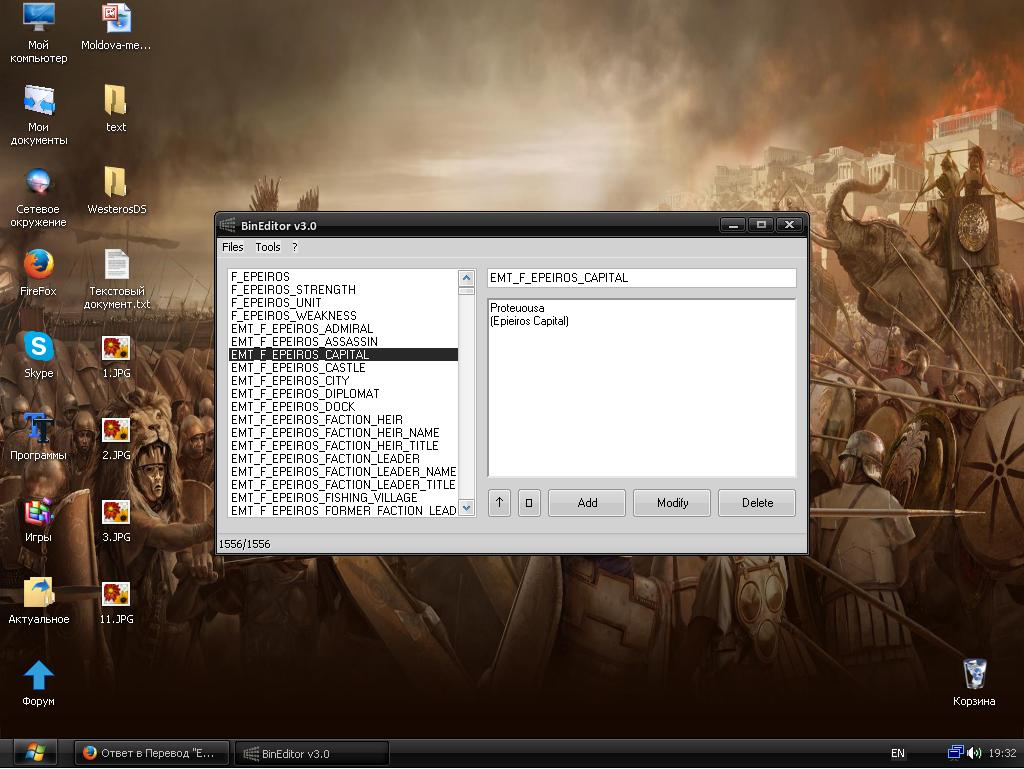The width and height of the screenshot is (1024, 769).
Task: Open the Tools menu
Action: [x=268, y=247]
